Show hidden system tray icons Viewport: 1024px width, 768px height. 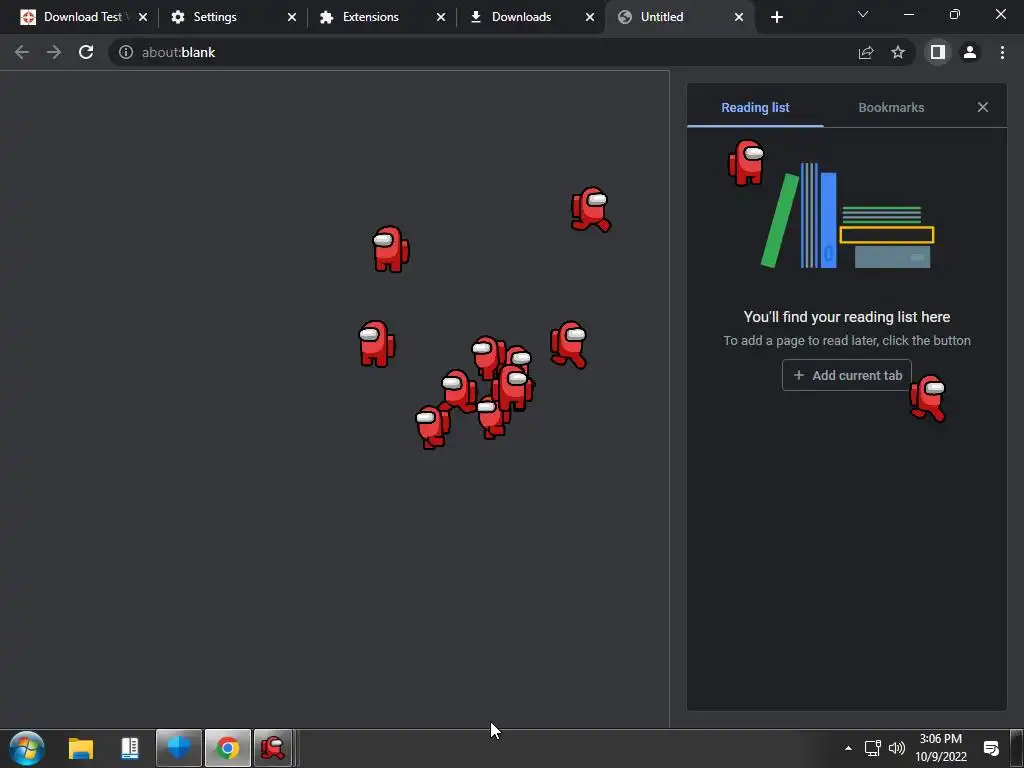point(848,748)
